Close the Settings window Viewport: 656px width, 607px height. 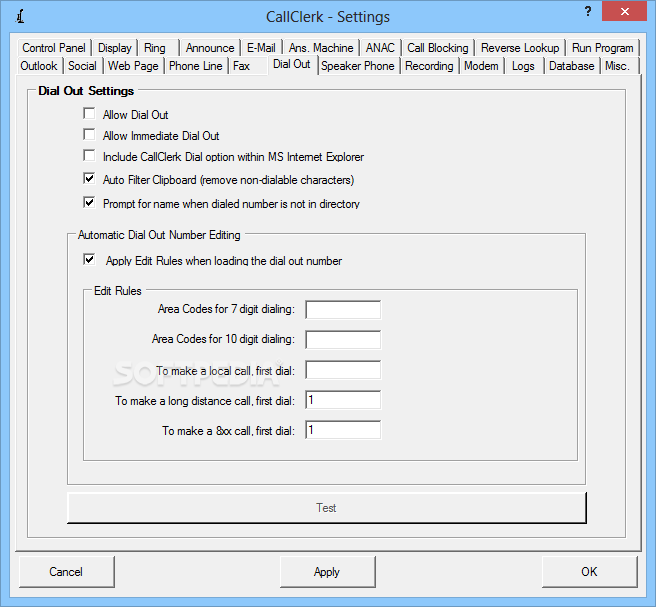coord(624,12)
